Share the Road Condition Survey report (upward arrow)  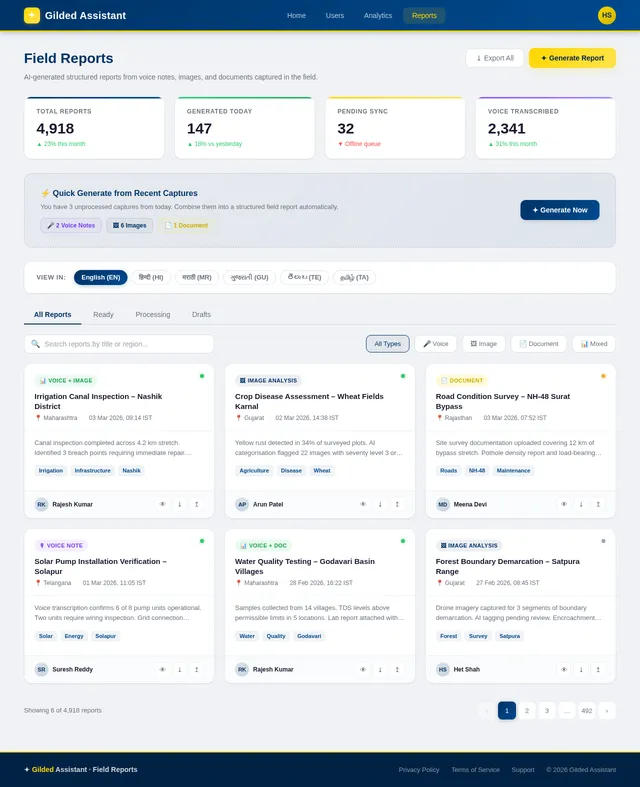pos(598,504)
